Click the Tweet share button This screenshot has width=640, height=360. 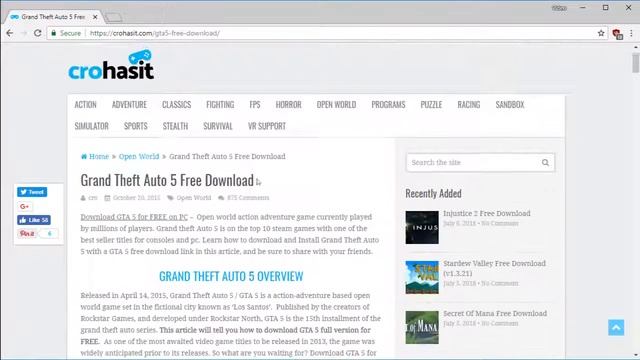tap(32, 192)
